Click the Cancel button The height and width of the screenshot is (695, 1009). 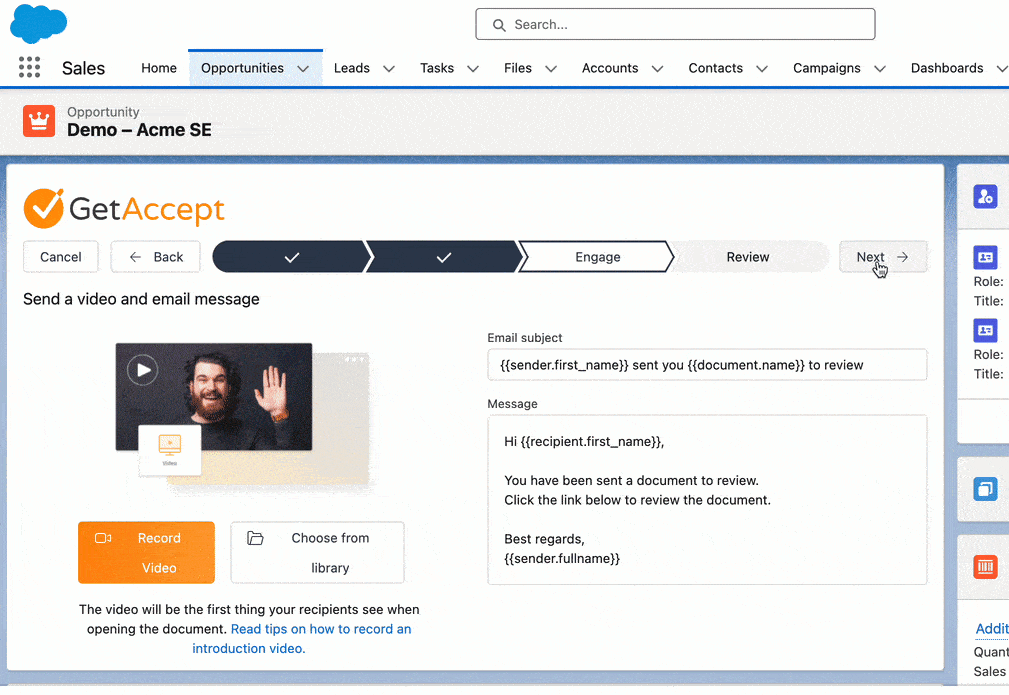click(x=60, y=257)
